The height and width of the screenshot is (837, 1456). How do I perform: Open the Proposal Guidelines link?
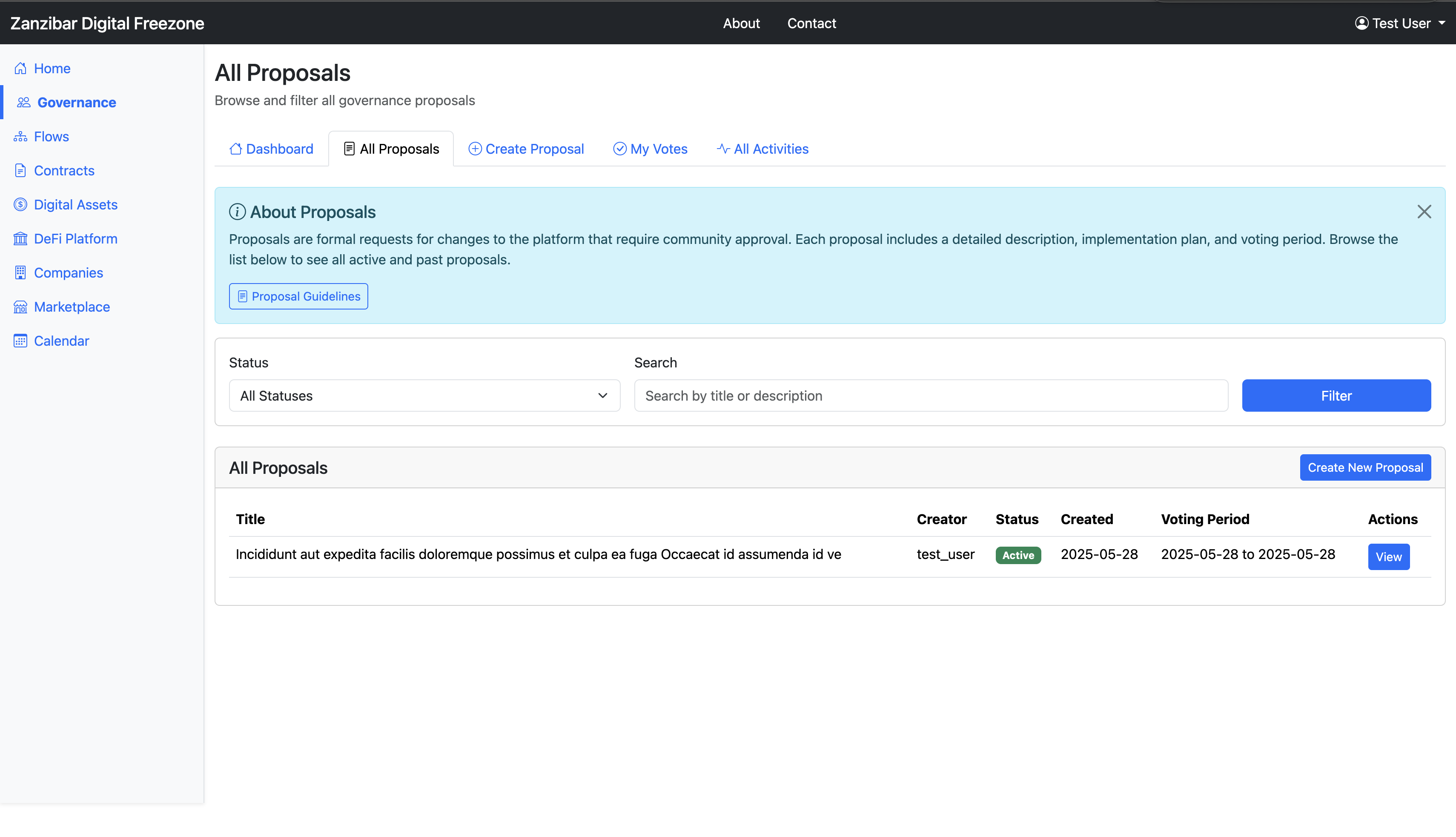(298, 297)
